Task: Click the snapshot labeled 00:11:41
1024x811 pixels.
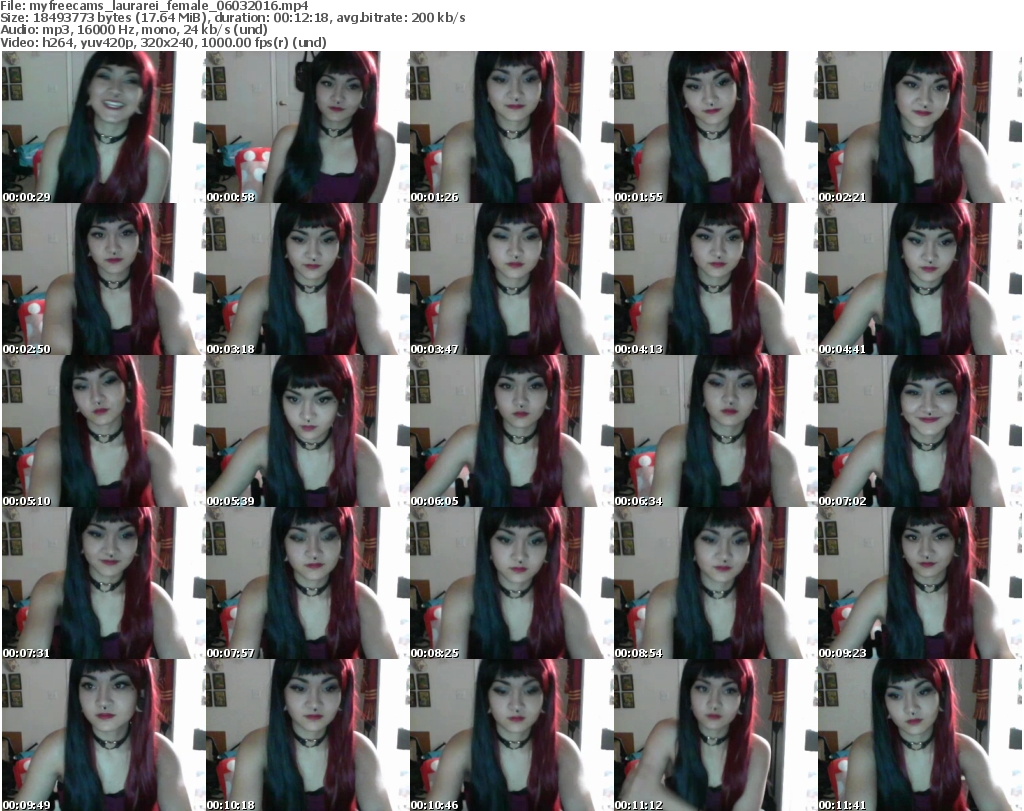Action: tap(919, 735)
